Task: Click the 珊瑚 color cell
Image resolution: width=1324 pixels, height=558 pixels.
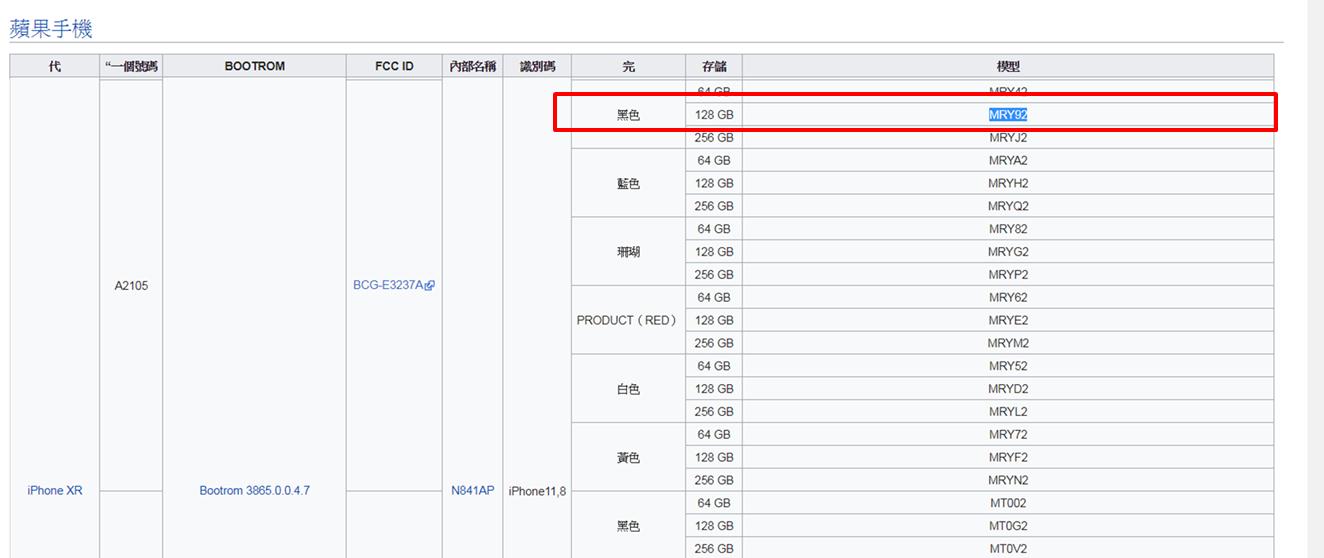Action: pyautogui.click(x=628, y=252)
